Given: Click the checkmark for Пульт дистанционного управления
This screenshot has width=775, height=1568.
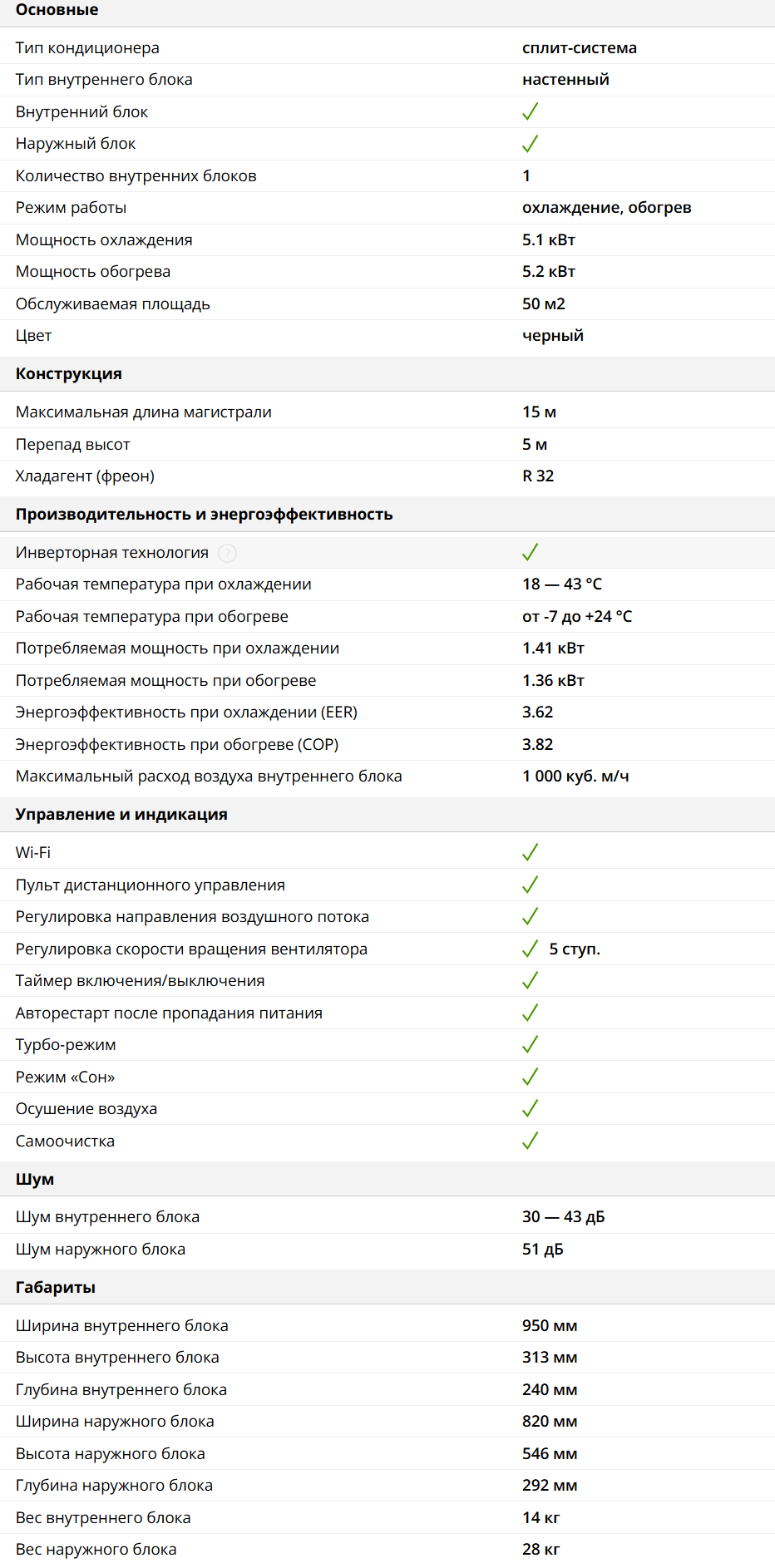Looking at the screenshot, I should [x=530, y=885].
